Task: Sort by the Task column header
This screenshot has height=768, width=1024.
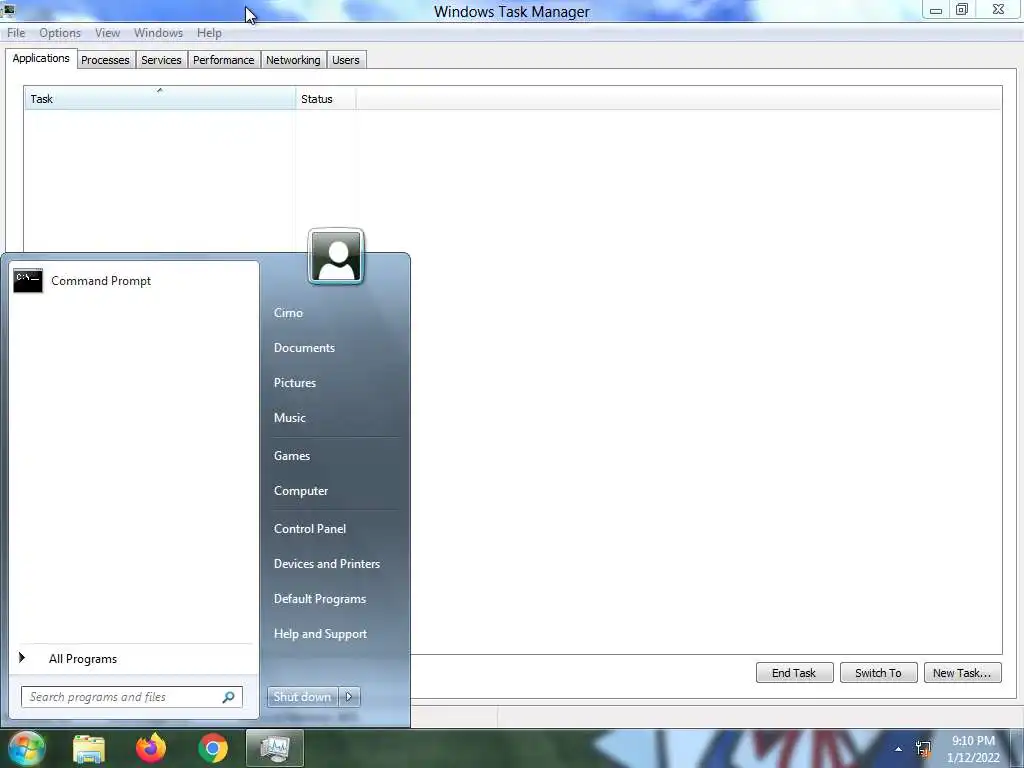Action: click(x=160, y=99)
